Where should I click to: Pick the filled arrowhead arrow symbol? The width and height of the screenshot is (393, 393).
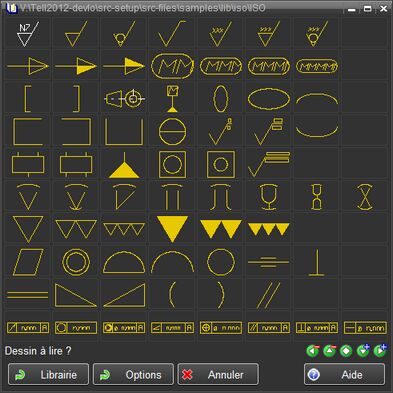tap(124, 66)
